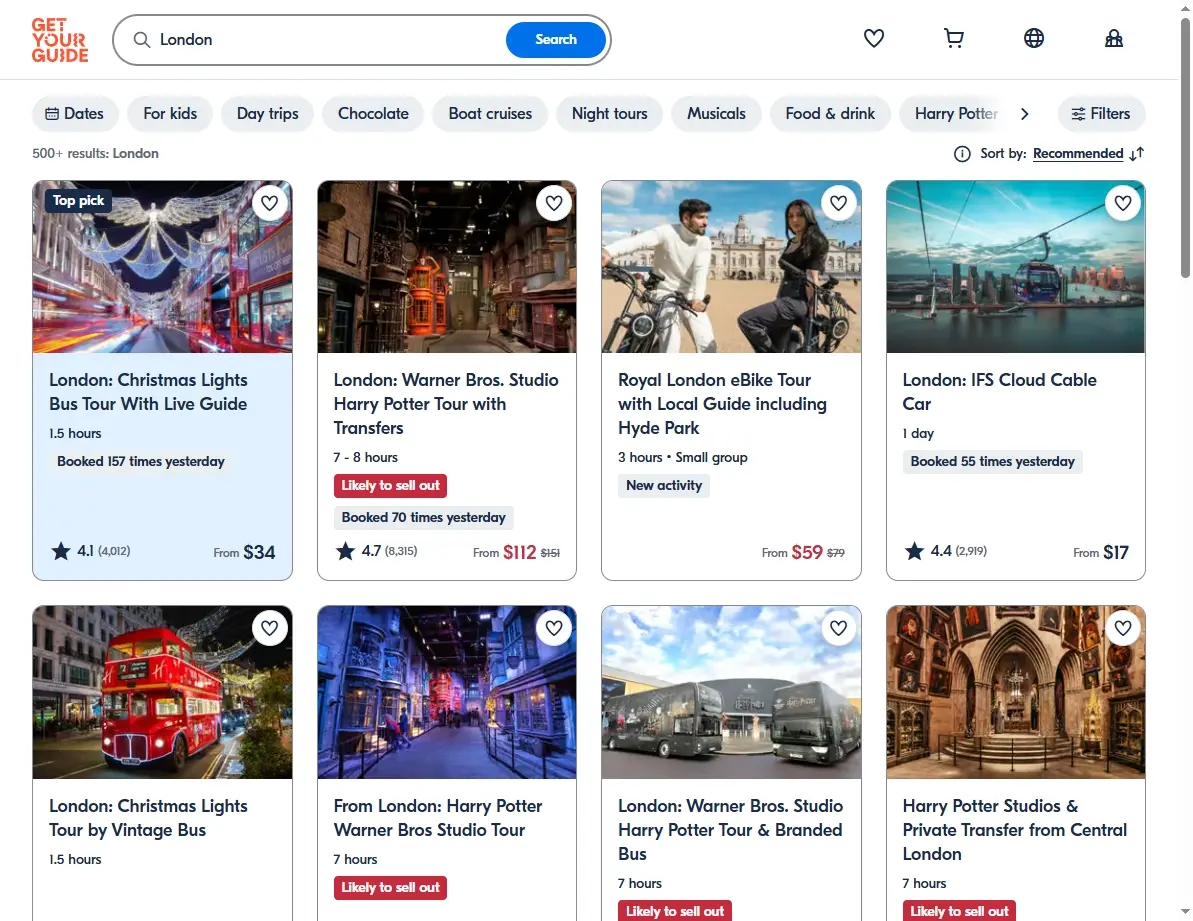
Task: Click the $59 discounted price
Action: (806, 552)
